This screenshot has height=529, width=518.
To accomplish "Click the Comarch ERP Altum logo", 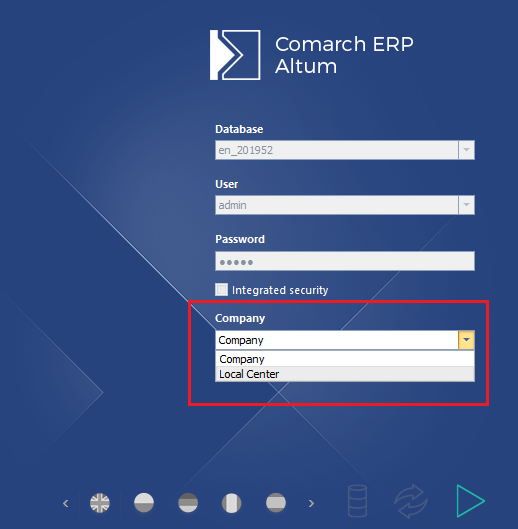I will (x=311, y=55).
